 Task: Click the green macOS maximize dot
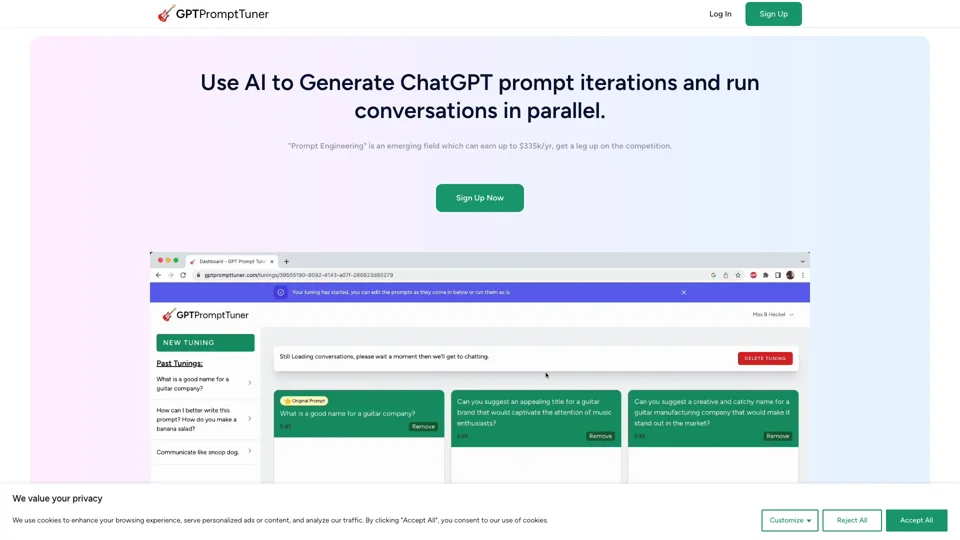tap(176, 261)
